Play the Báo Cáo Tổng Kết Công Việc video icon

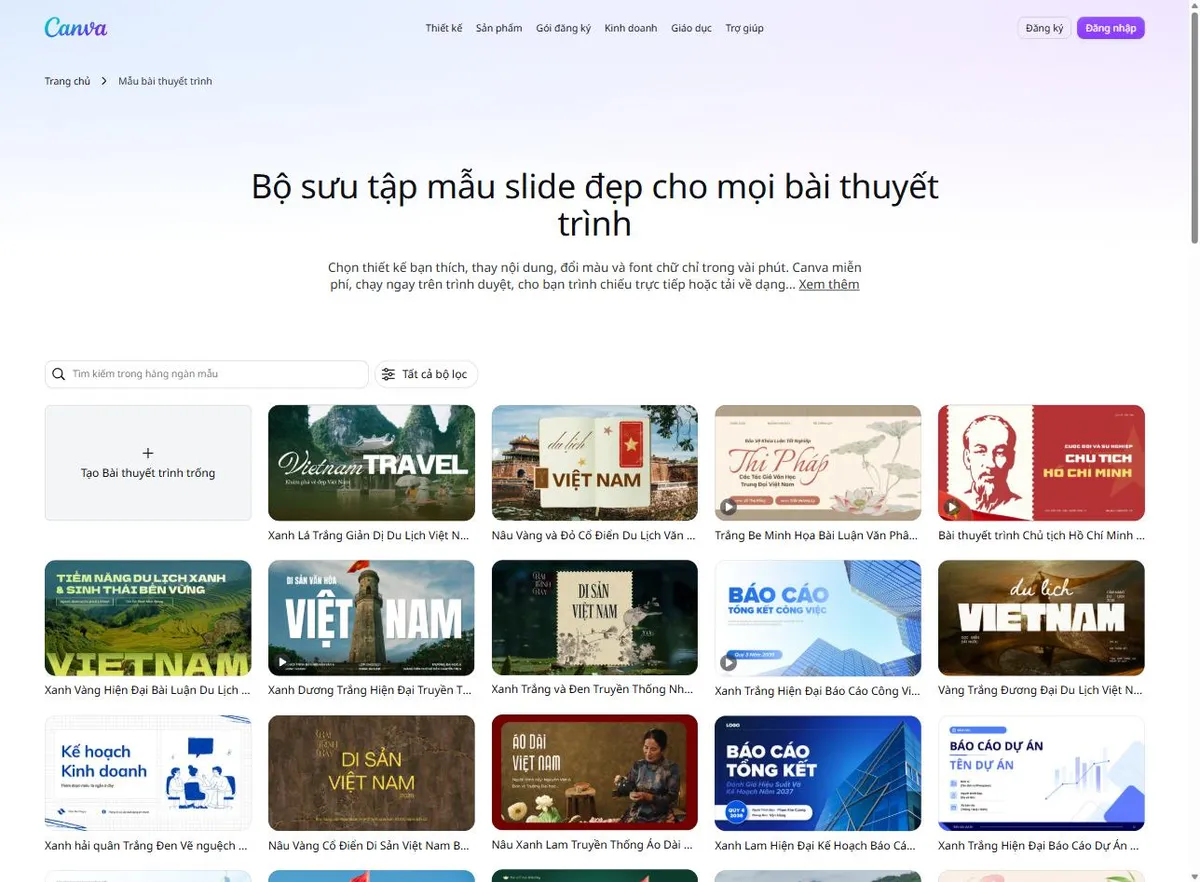pyautogui.click(x=729, y=662)
